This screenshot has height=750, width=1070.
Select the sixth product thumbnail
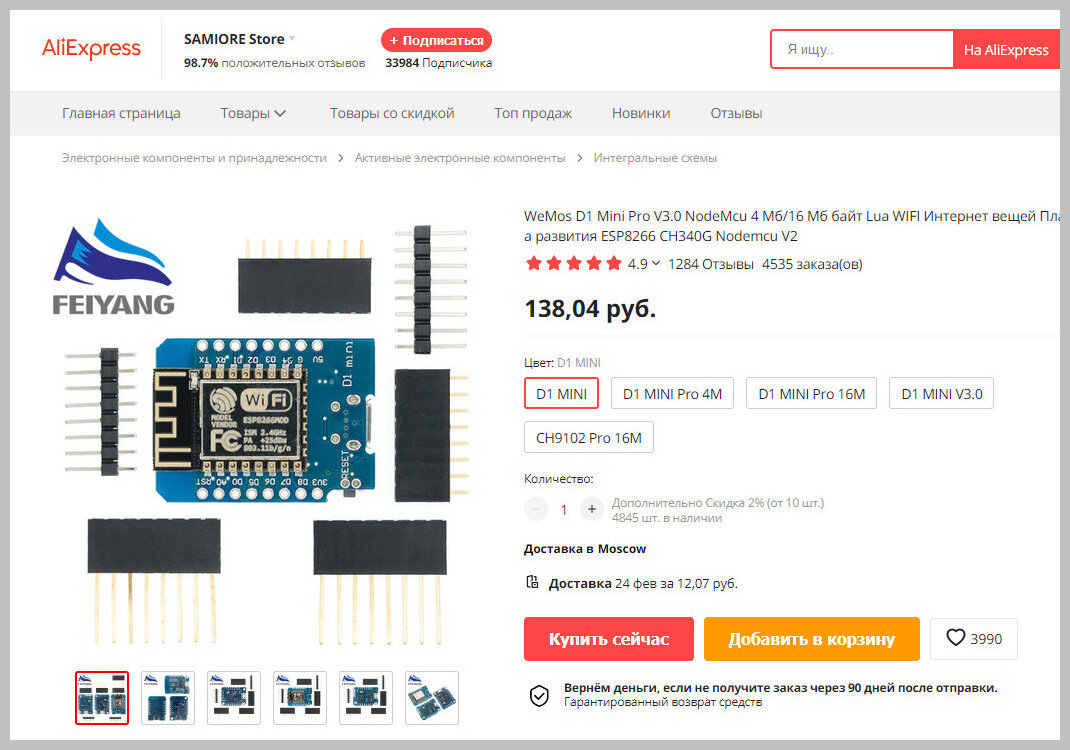point(432,697)
